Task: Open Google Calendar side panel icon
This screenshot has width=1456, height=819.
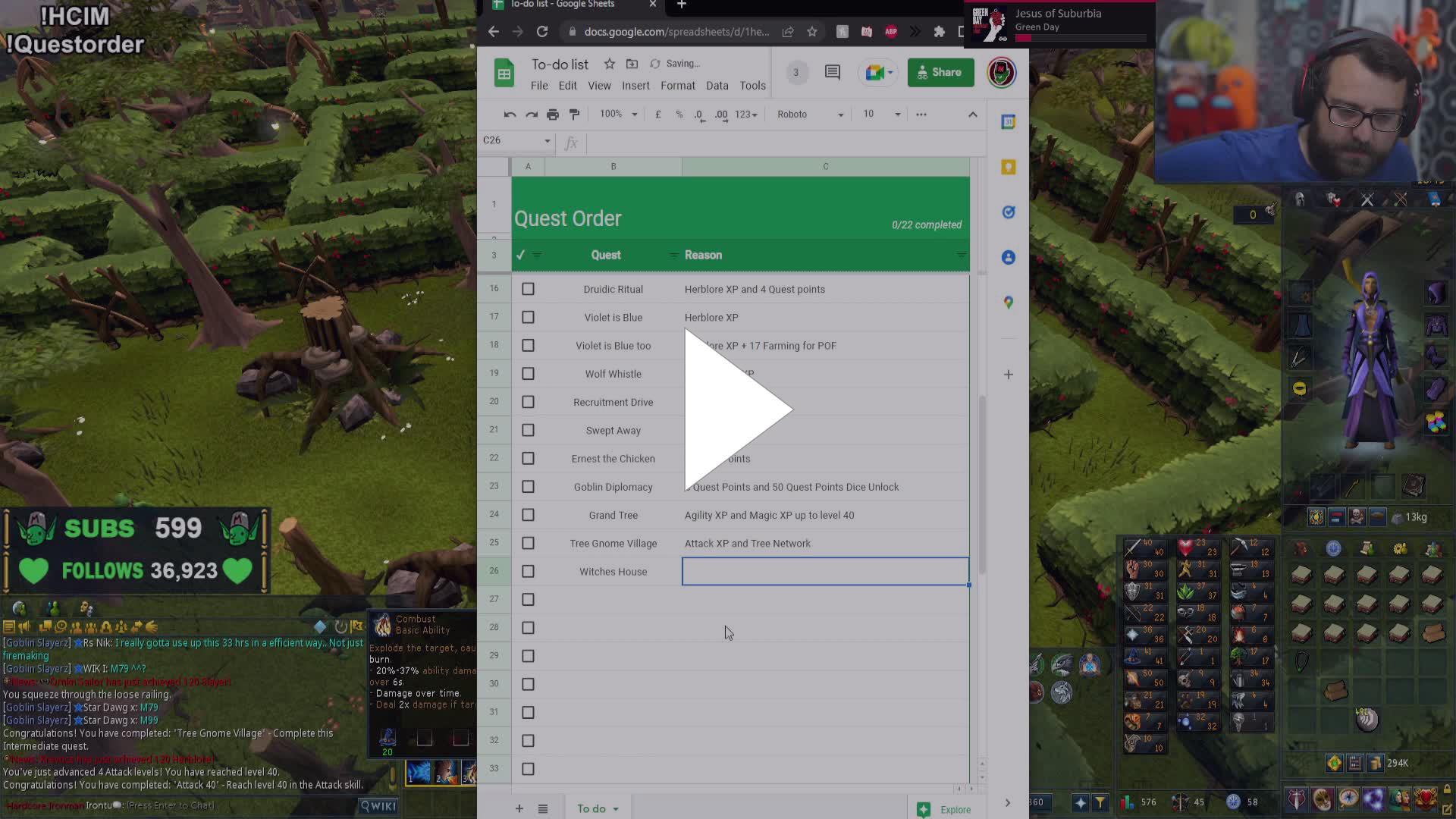Action: (x=1008, y=122)
